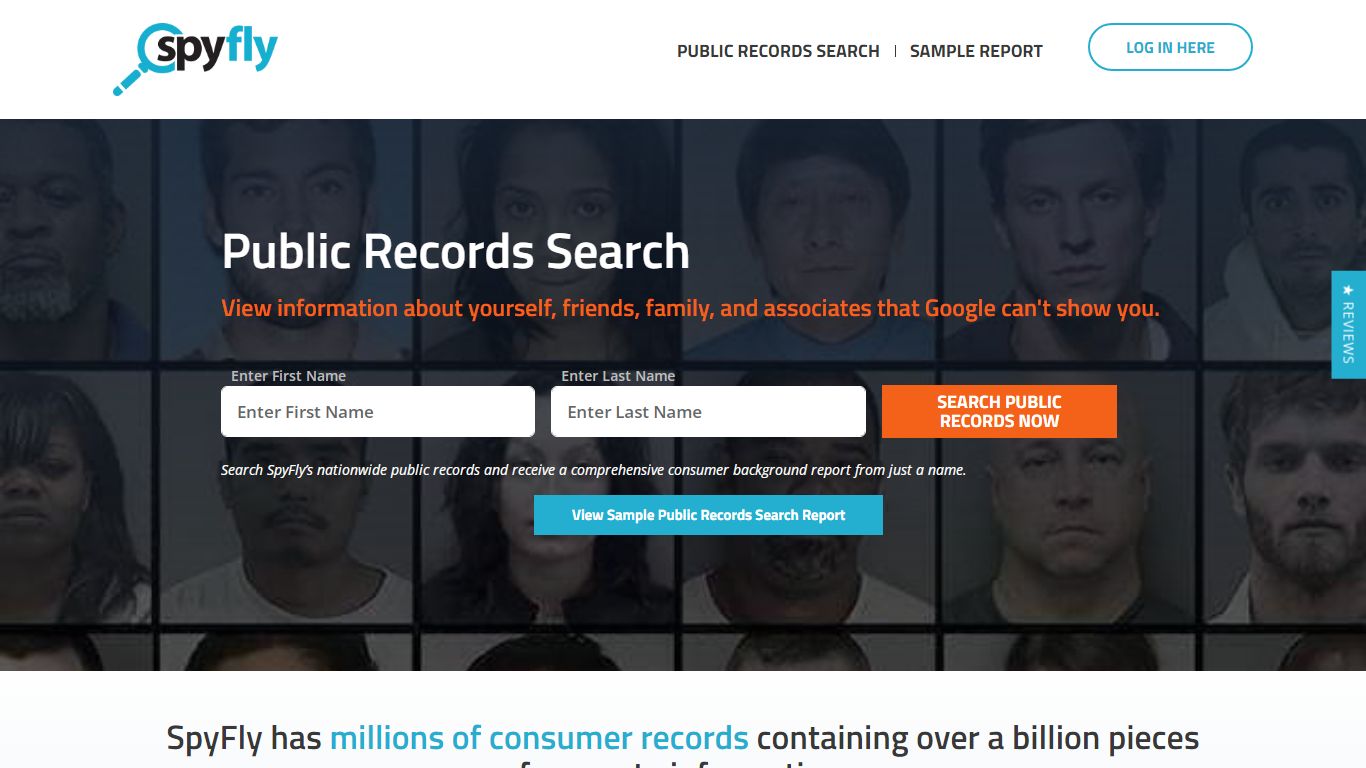Click the Enter First Name label
The width and height of the screenshot is (1366, 768).
coord(288,375)
